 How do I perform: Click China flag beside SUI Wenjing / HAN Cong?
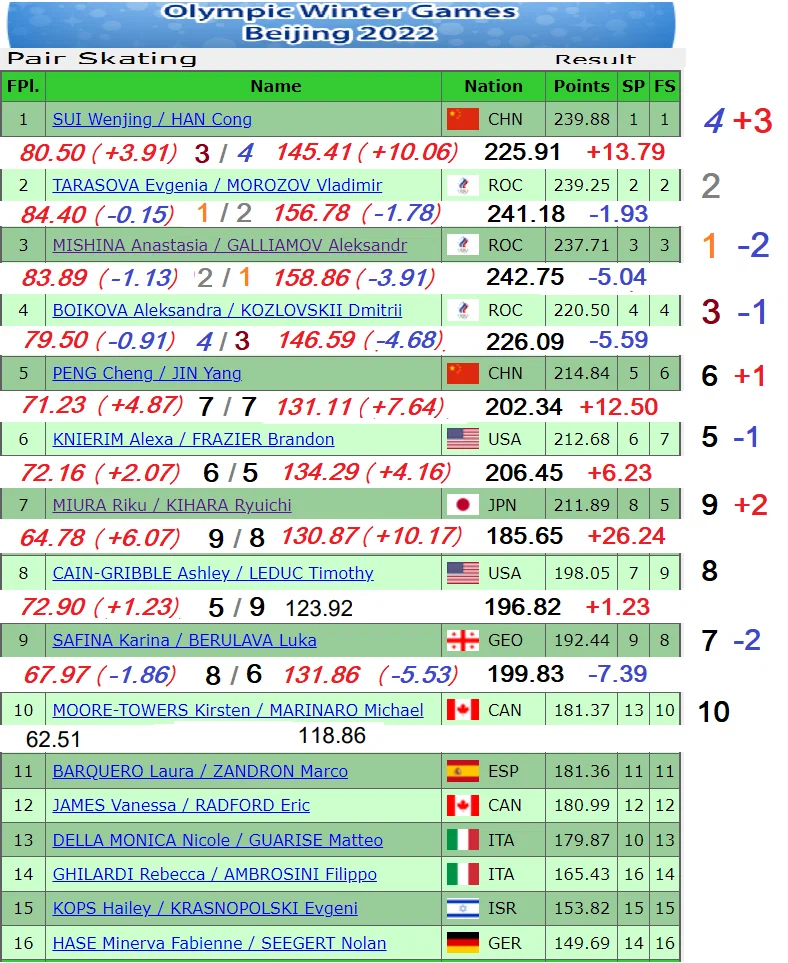[x=463, y=119]
